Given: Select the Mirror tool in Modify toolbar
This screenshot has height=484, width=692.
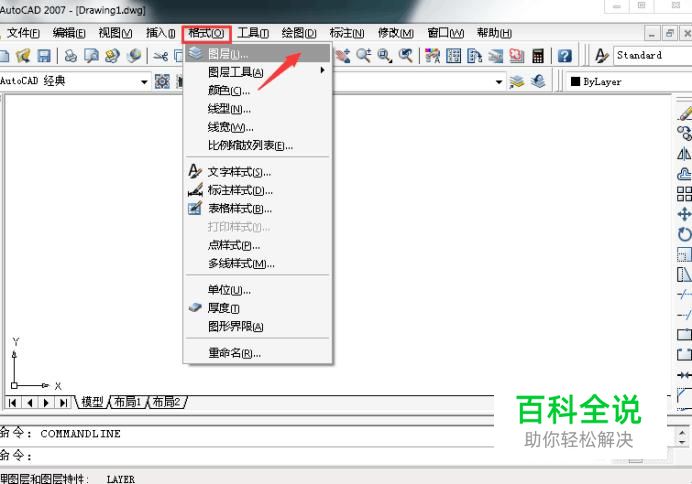Looking at the screenshot, I should (x=684, y=154).
